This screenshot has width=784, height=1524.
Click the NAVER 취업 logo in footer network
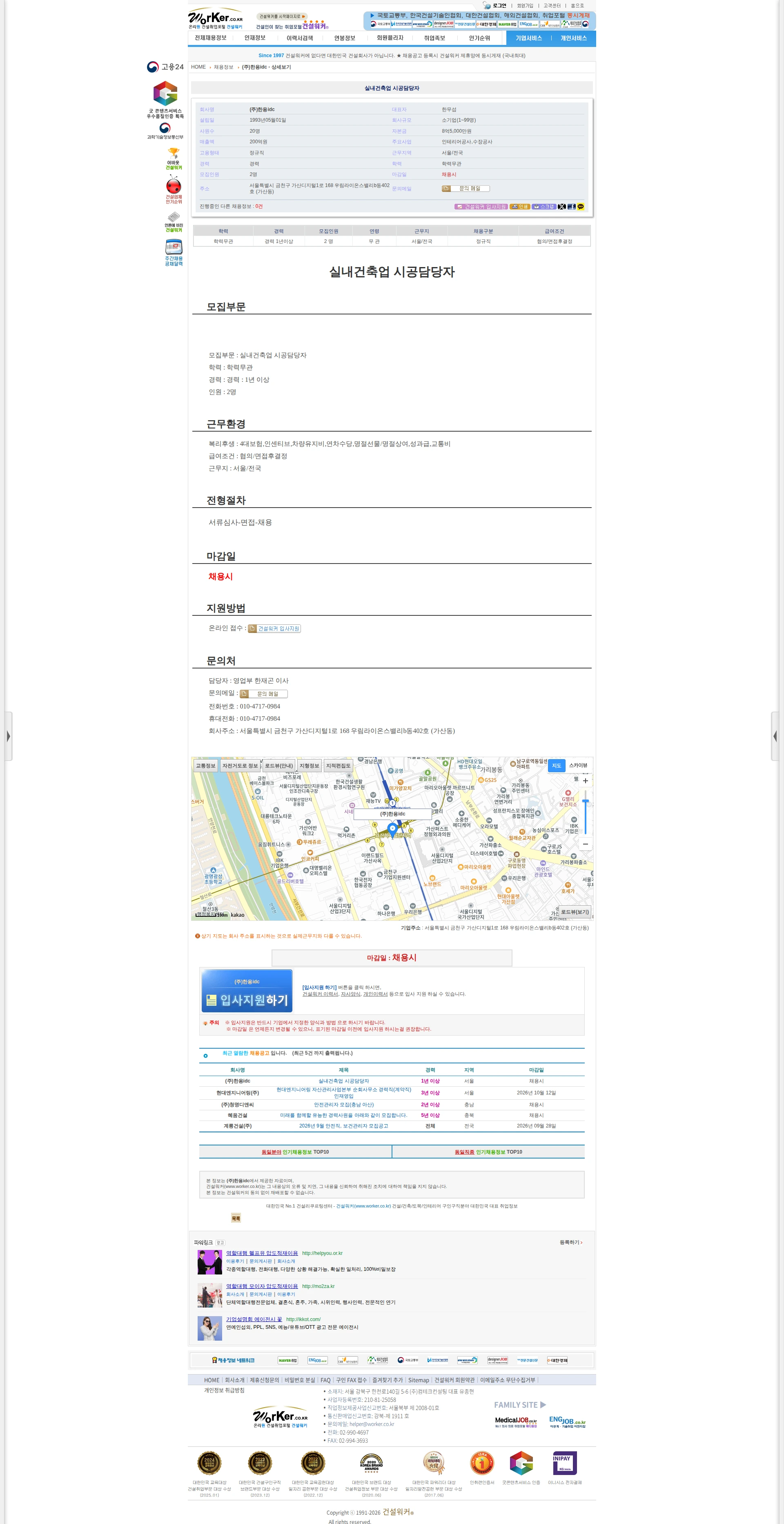[287, 1360]
